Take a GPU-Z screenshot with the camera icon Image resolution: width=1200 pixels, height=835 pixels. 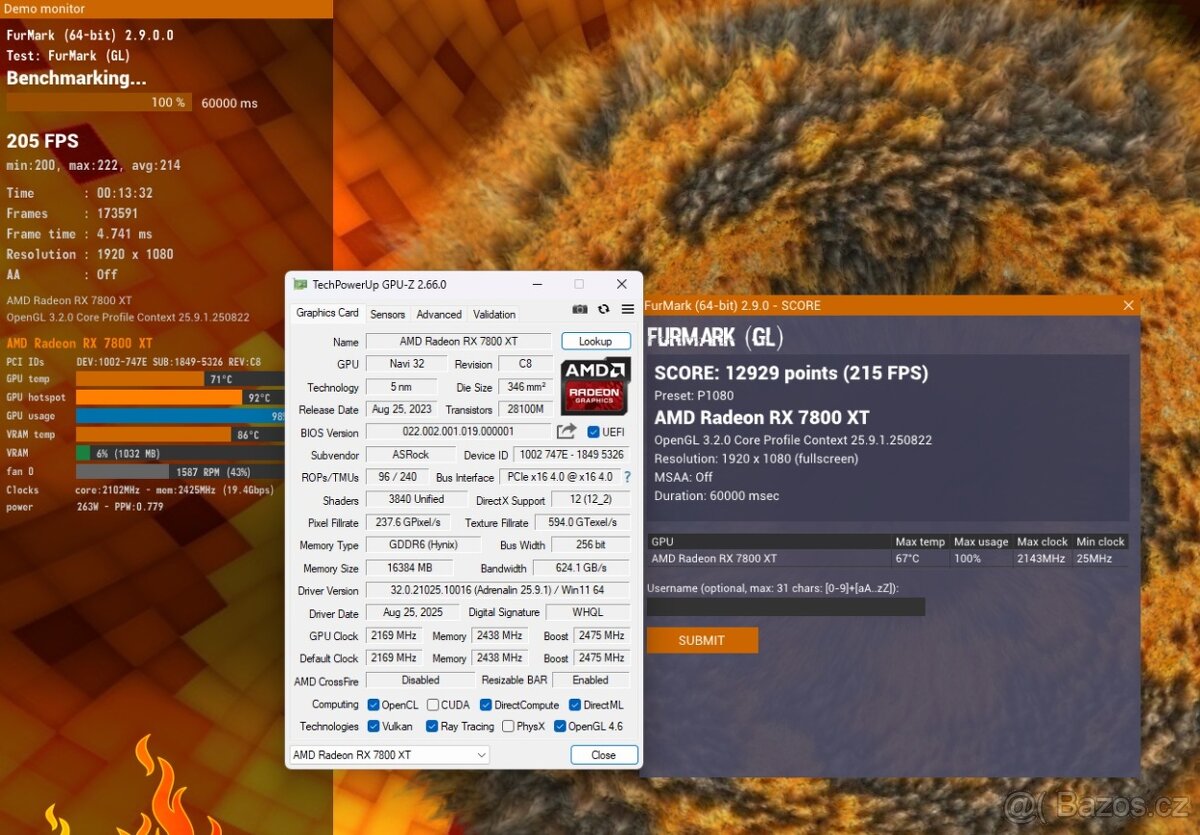coord(580,310)
